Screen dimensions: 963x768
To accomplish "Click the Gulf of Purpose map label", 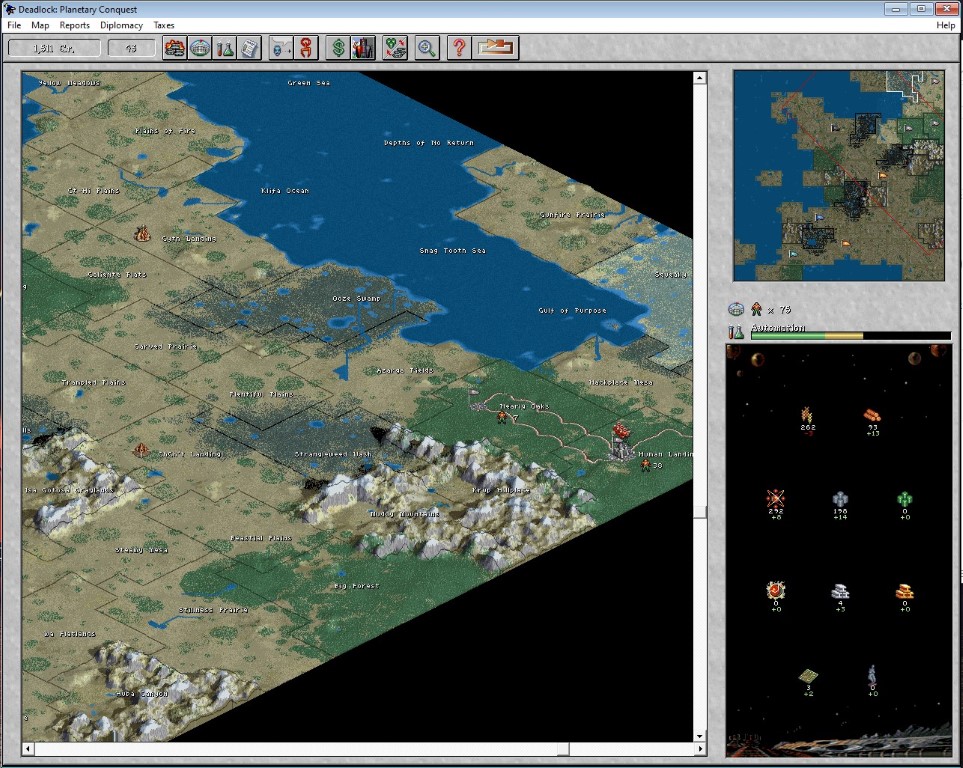I will (x=572, y=310).
